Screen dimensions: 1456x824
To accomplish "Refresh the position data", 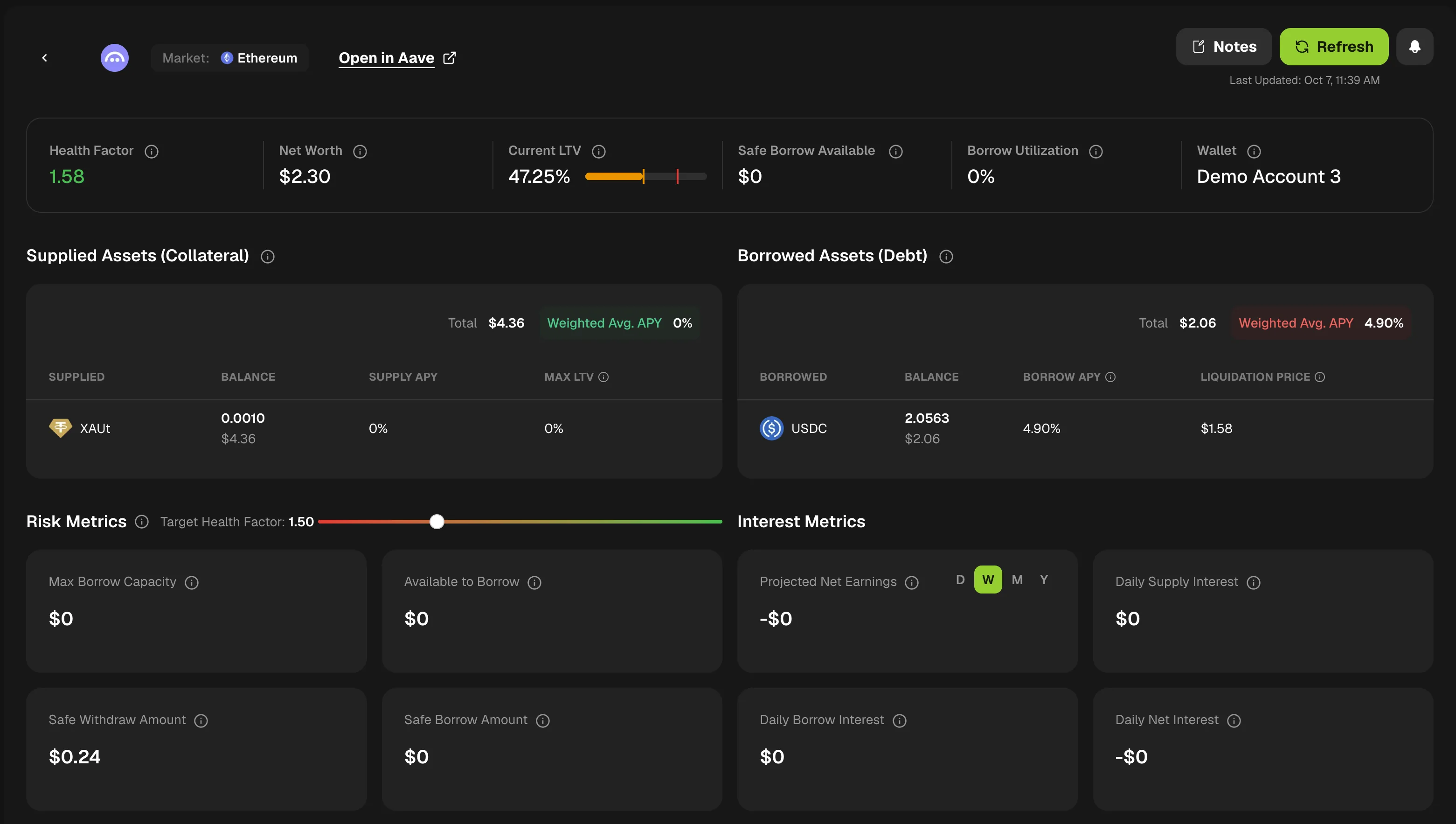I will (1333, 46).
